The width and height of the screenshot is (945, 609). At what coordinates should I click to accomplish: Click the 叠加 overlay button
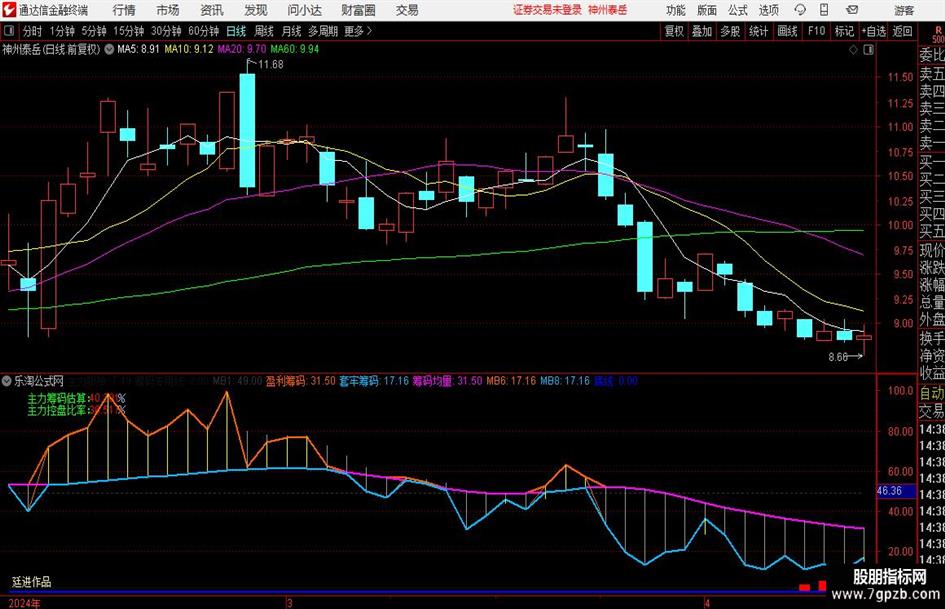click(x=702, y=31)
